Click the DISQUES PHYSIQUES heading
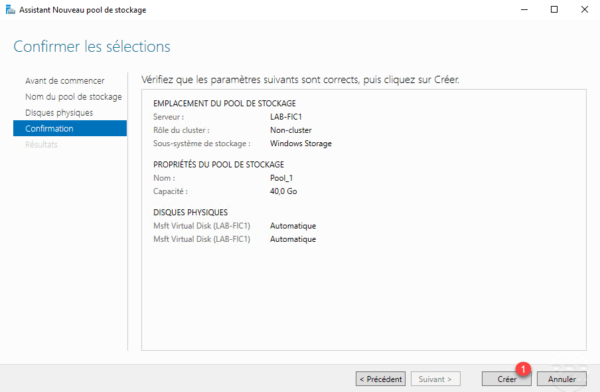Viewport: 600px width, 392px height. (190, 212)
